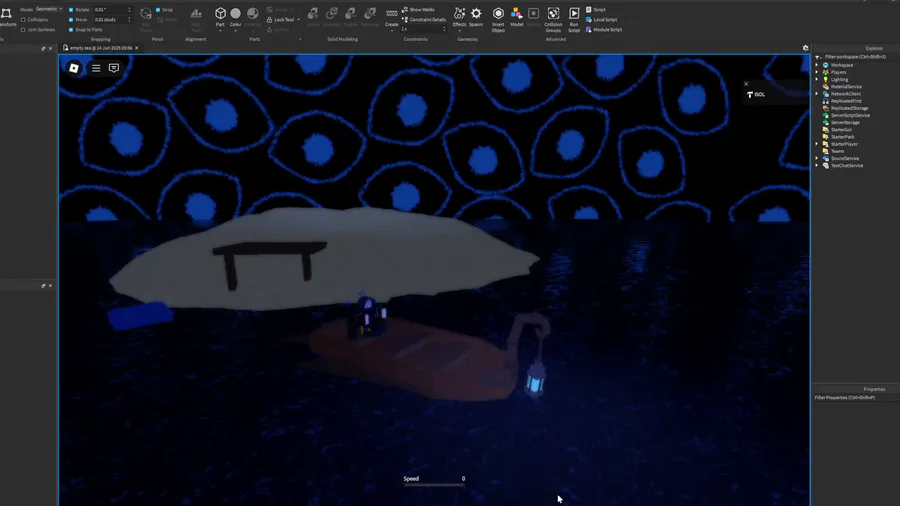
Task: Open Insert Object dialog
Action: pos(498,18)
